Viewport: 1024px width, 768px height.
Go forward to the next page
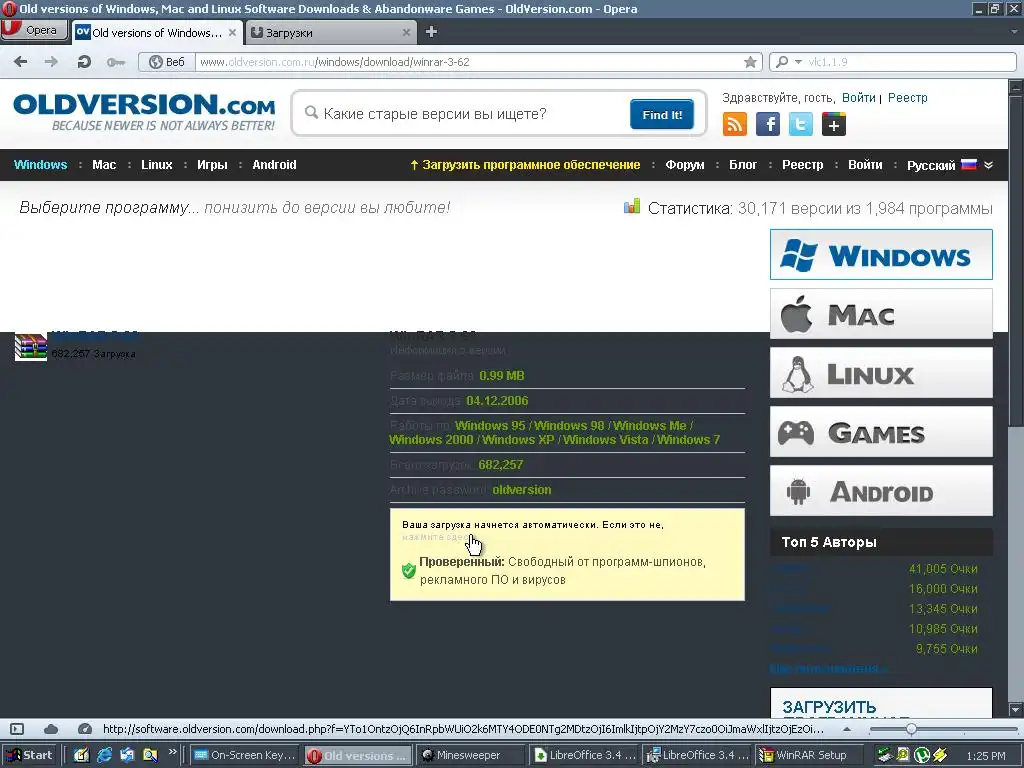click(x=51, y=62)
